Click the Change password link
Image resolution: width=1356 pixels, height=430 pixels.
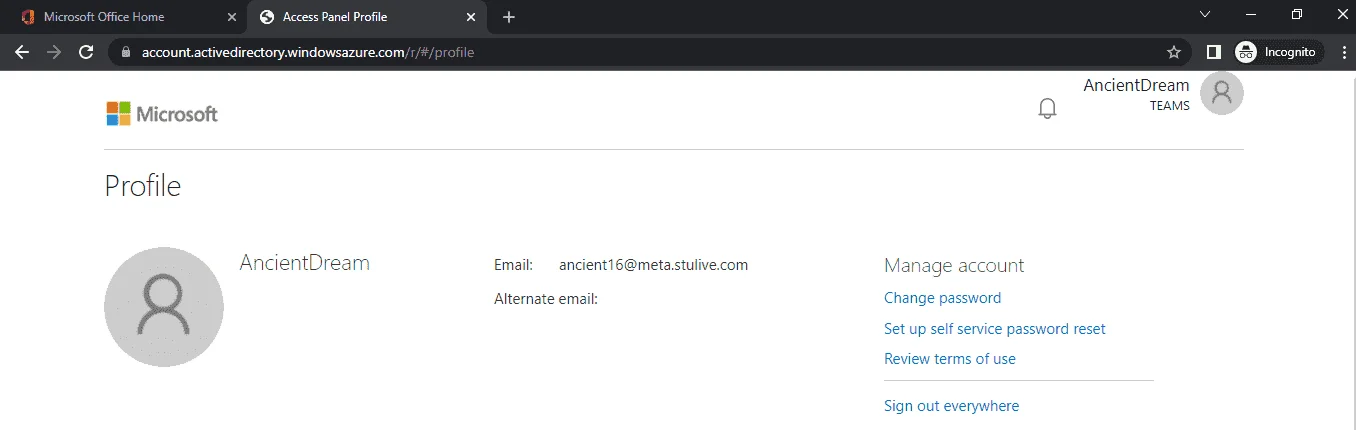point(942,298)
